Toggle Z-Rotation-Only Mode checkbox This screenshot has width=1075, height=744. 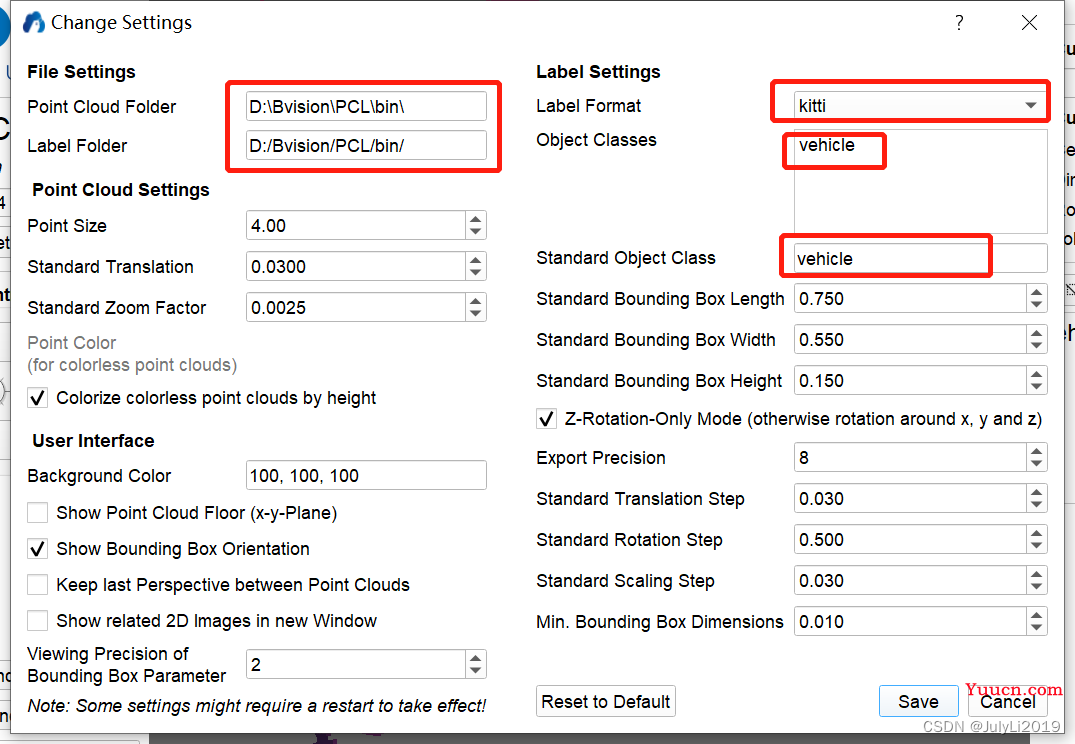546,419
